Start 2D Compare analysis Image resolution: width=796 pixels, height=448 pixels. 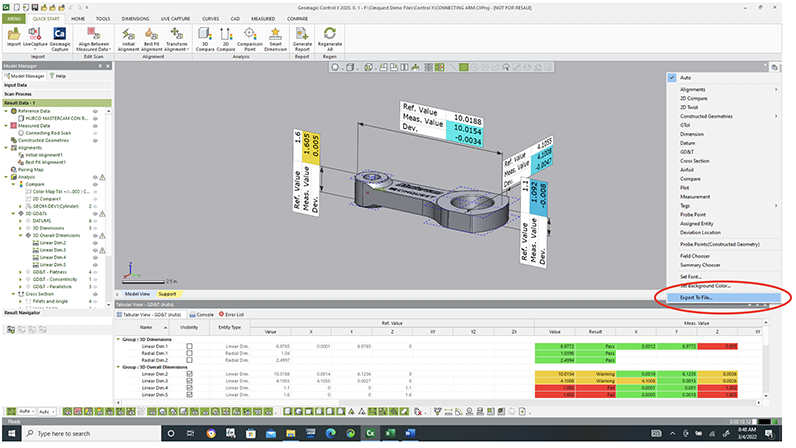226,39
